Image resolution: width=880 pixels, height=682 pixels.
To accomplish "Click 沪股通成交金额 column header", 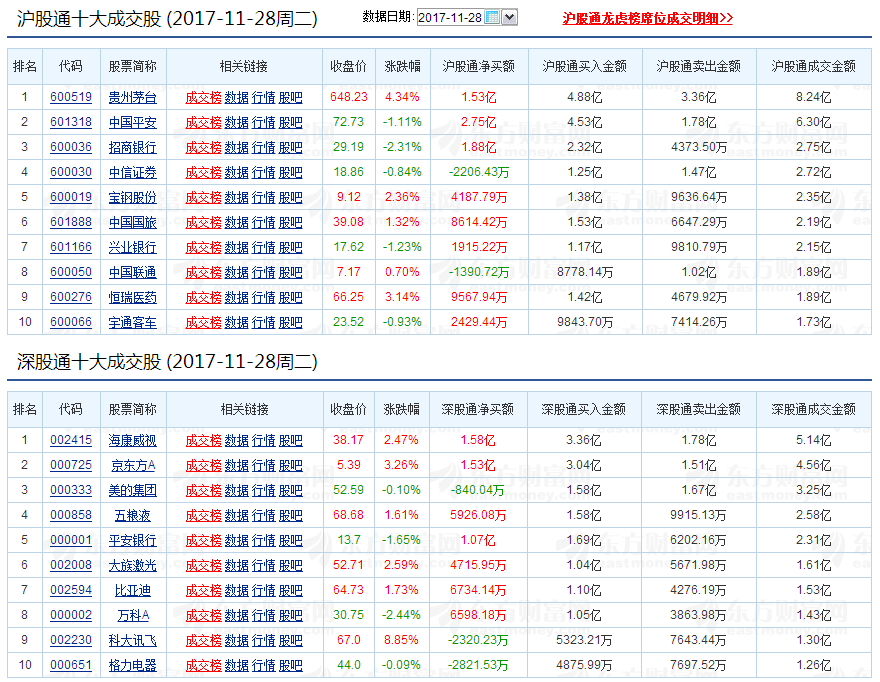I will point(813,66).
